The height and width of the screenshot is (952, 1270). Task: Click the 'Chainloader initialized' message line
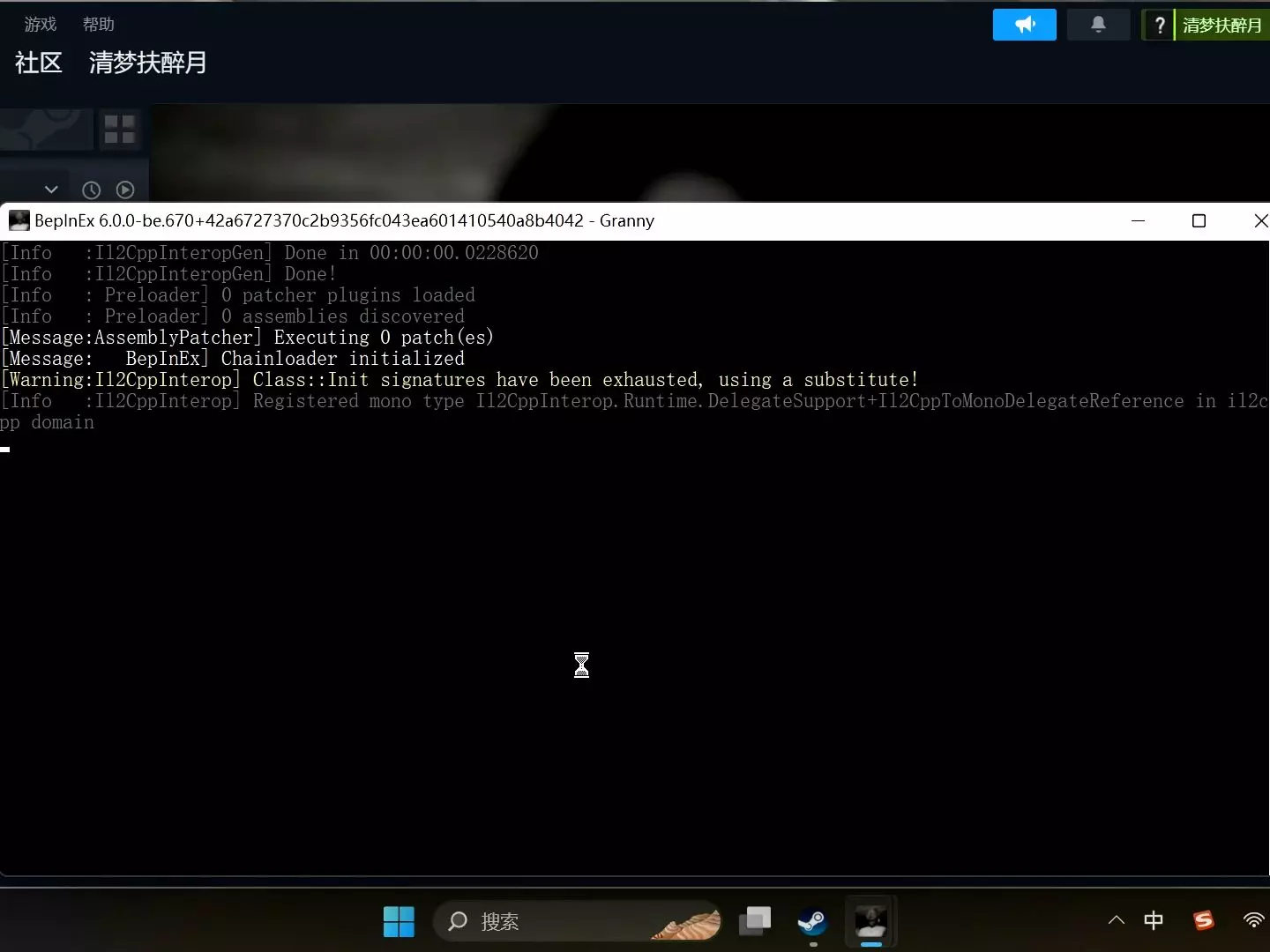233,359
